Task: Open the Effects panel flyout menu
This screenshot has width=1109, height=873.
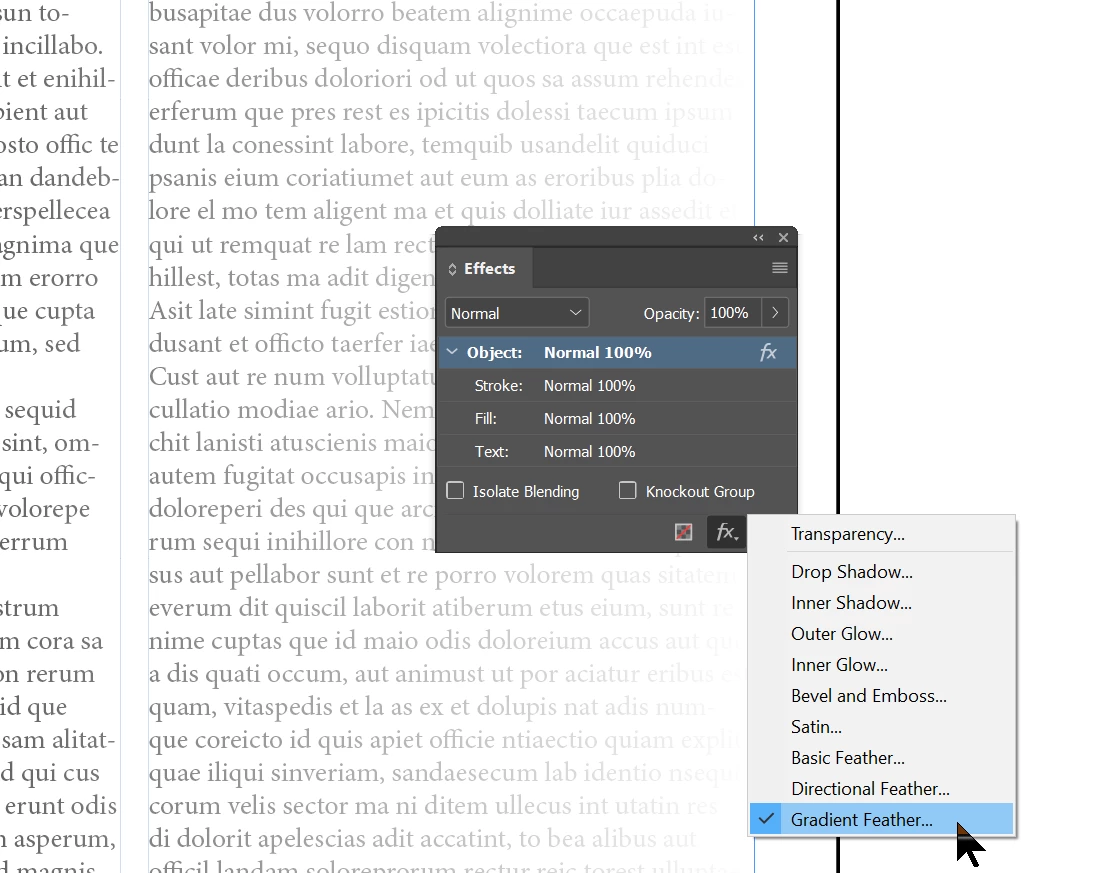Action: click(x=779, y=267)
